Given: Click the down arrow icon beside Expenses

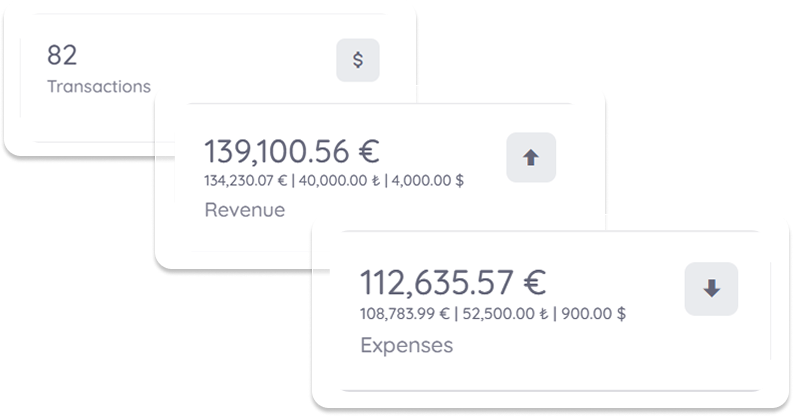Looking at the screenshot, I should click(711, 288).
